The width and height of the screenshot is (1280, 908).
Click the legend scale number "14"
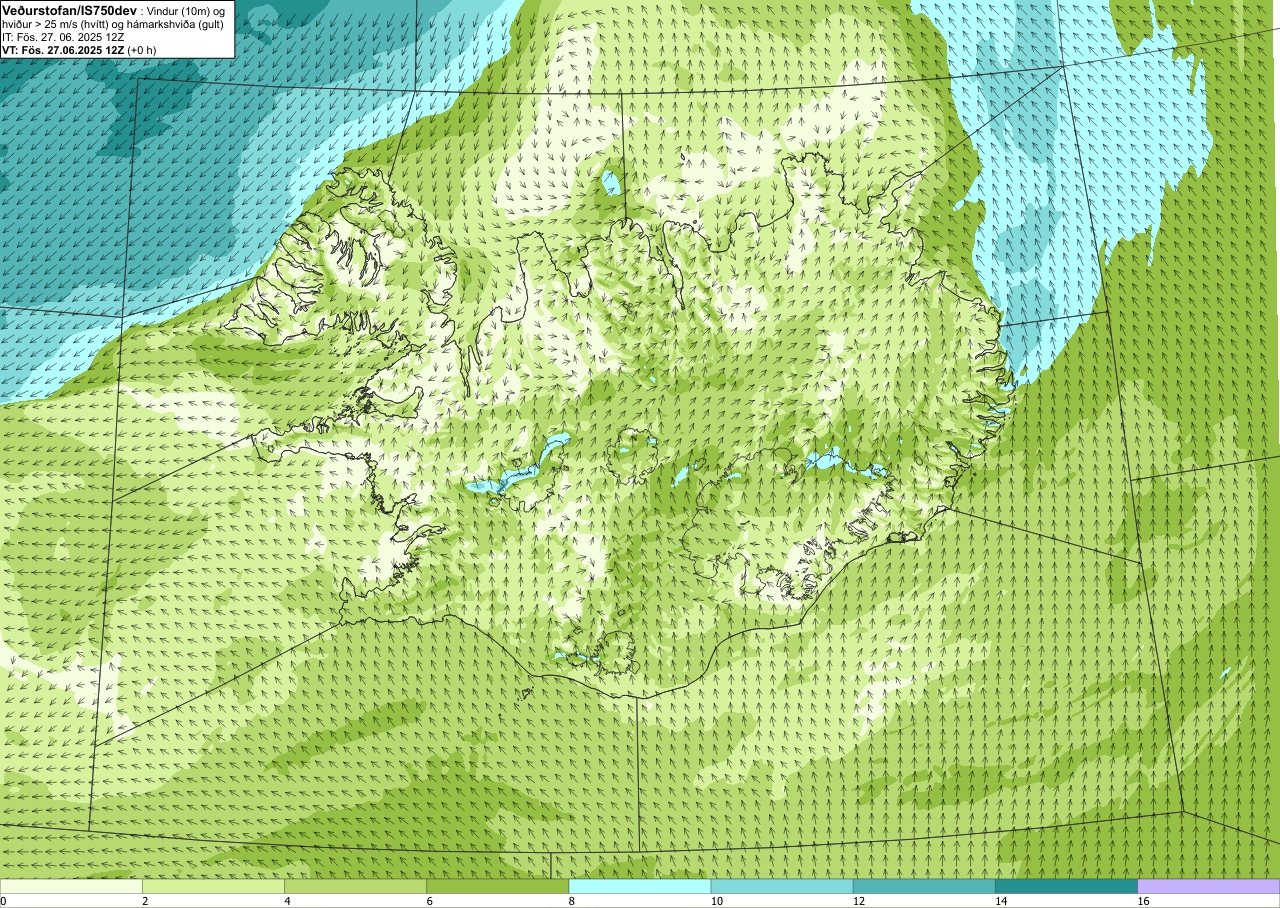[x=1001, y=901]
